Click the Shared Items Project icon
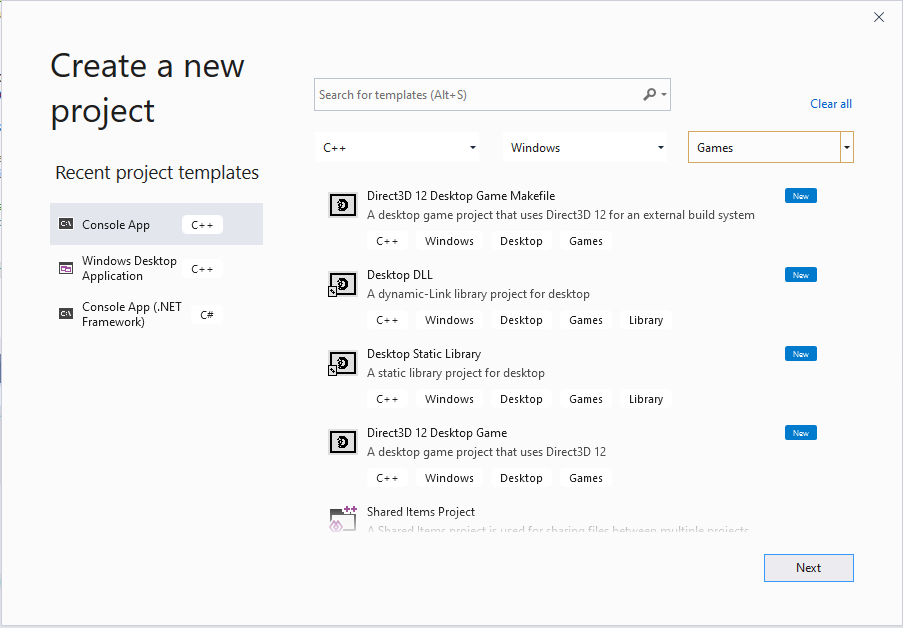903x628 pixels. pyautogui.click(x=343, y=519)
